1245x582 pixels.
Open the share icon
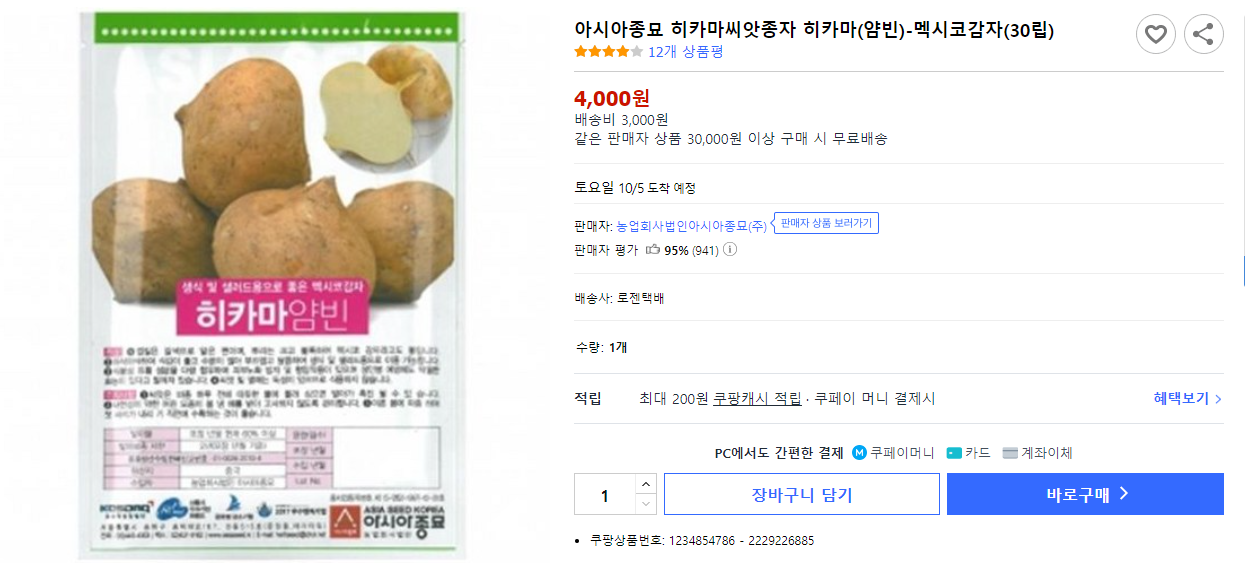point(1203,33)
